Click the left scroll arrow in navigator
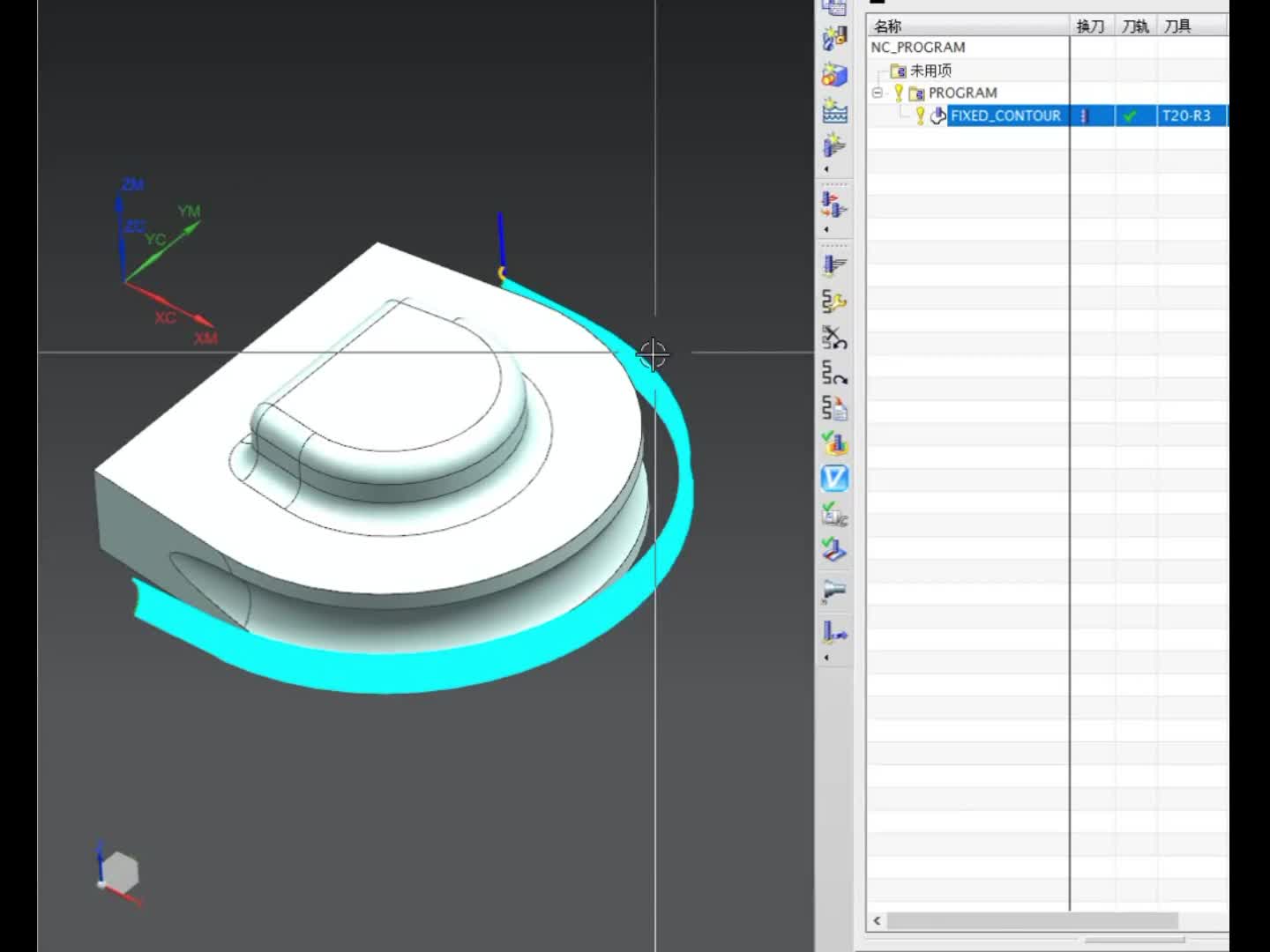The height and width of the screenshot is (952, 1270). click(877, 921)
